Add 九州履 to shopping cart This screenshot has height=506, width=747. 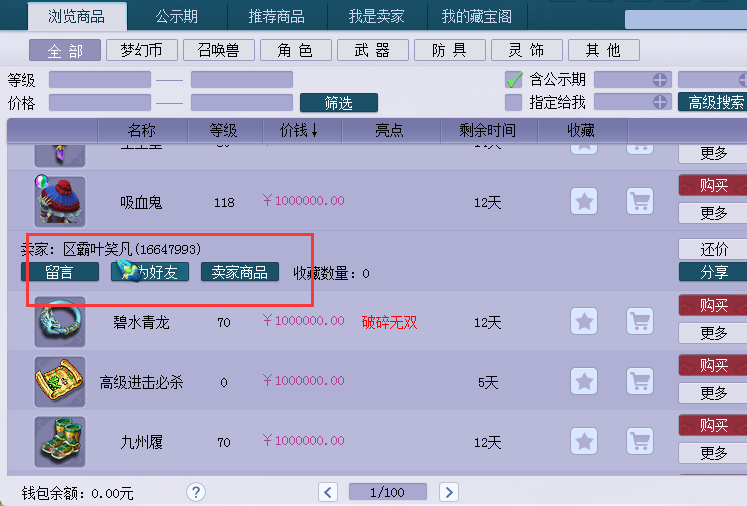tap(640, 441)
